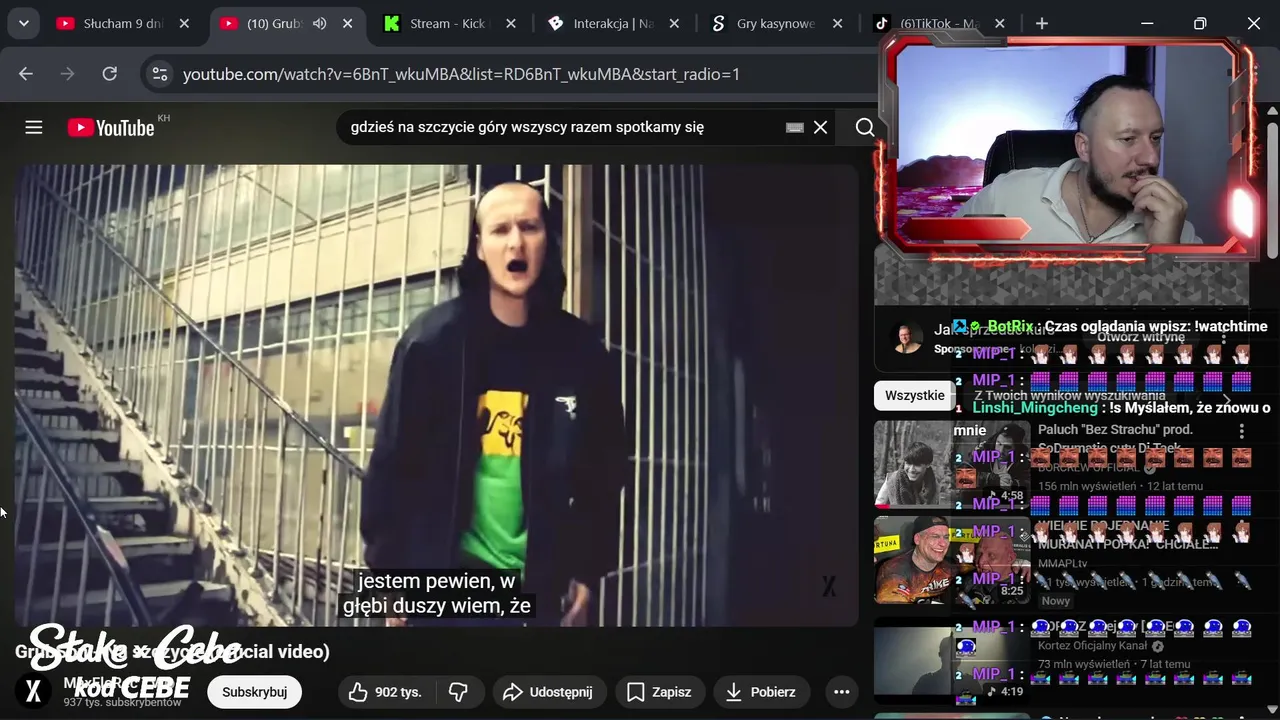Like the video (902 tys.)
The width and height of the screenshot is (1280, 720).
[x=386, y=692]
